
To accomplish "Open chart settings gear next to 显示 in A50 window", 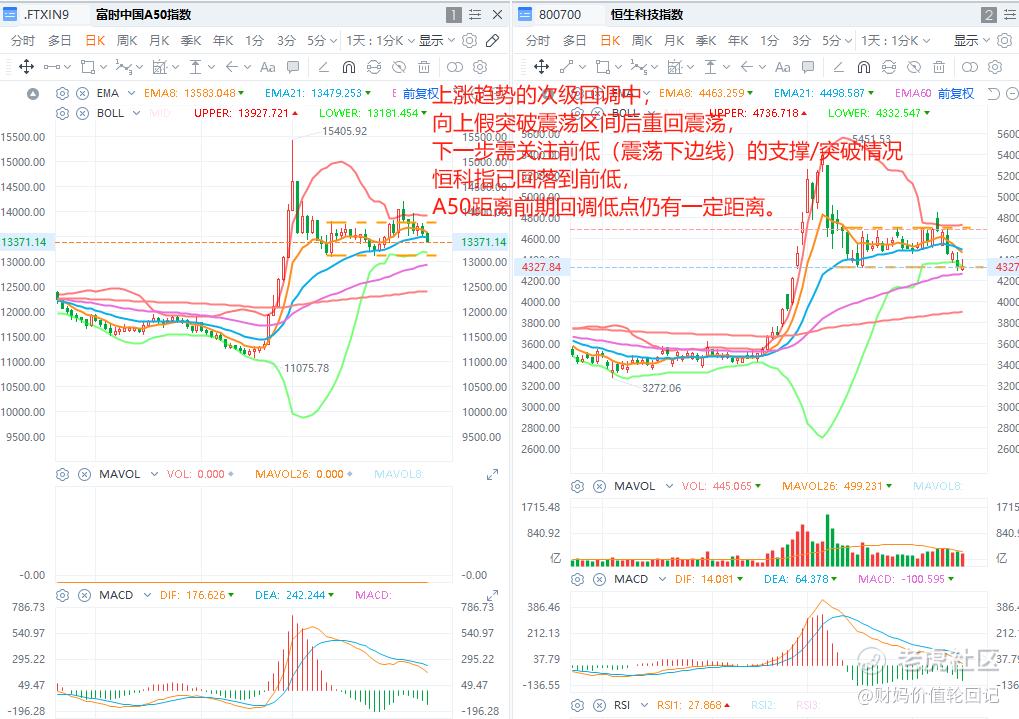I will [x=469, y=40].
